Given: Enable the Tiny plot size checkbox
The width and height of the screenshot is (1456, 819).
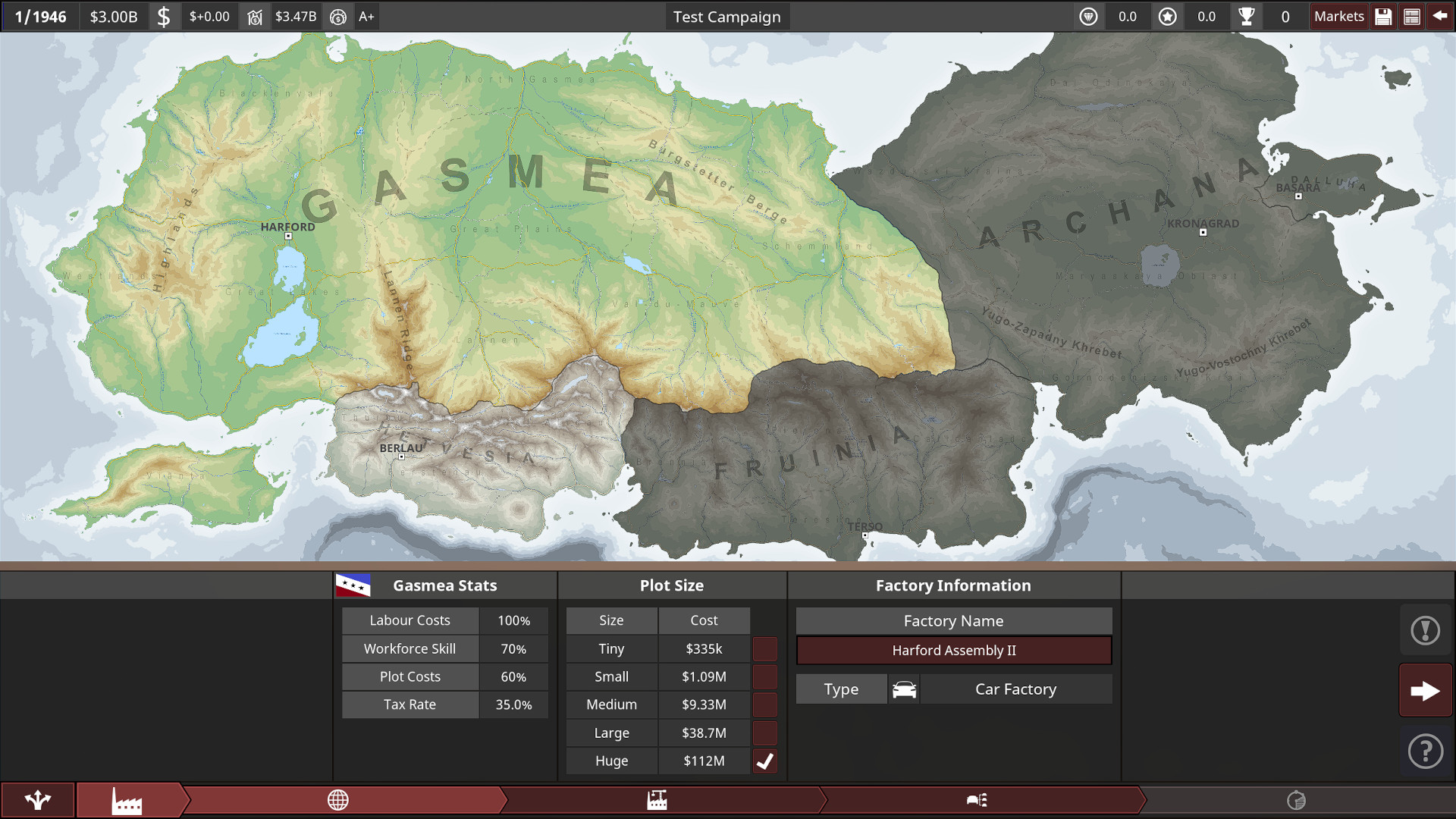Looking at the screenshot, I should tap(764, 648).
